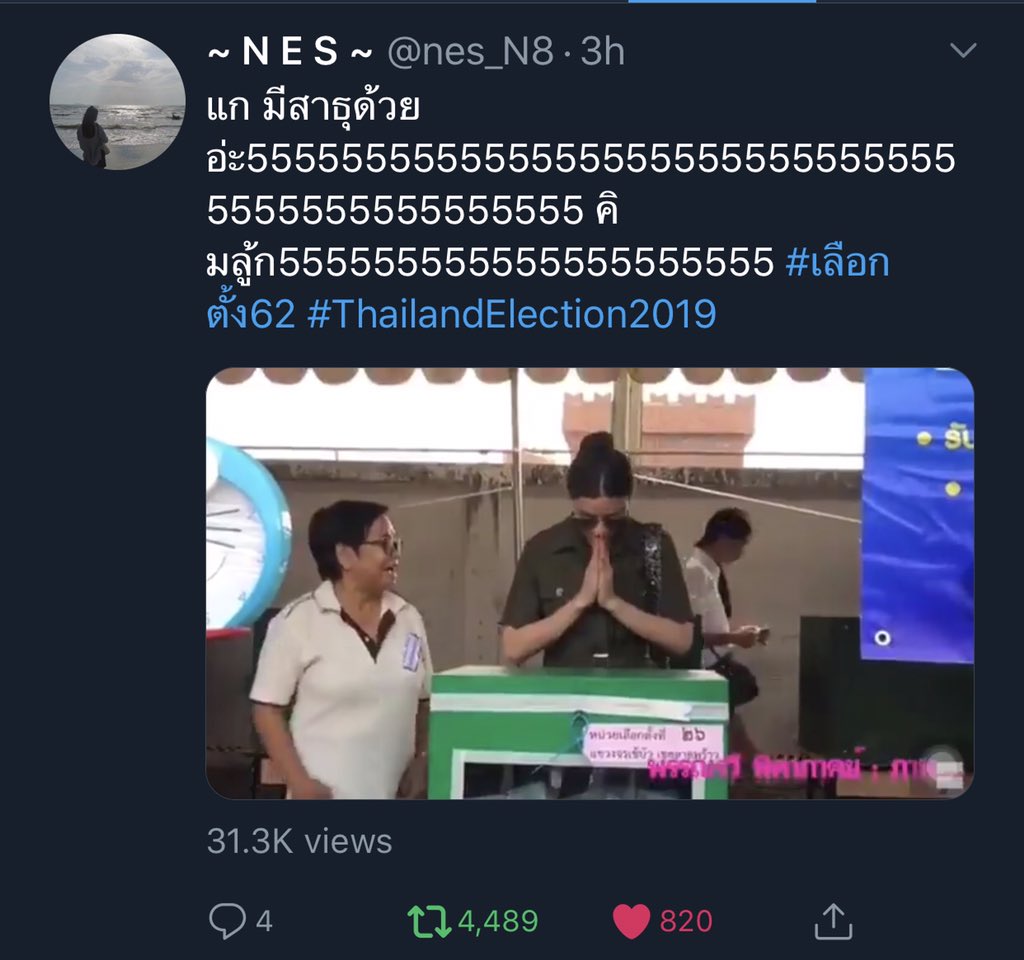Click the 3h timestamp
The height and width of the screenshot is (960, 1024).
[x=602, y=51]
